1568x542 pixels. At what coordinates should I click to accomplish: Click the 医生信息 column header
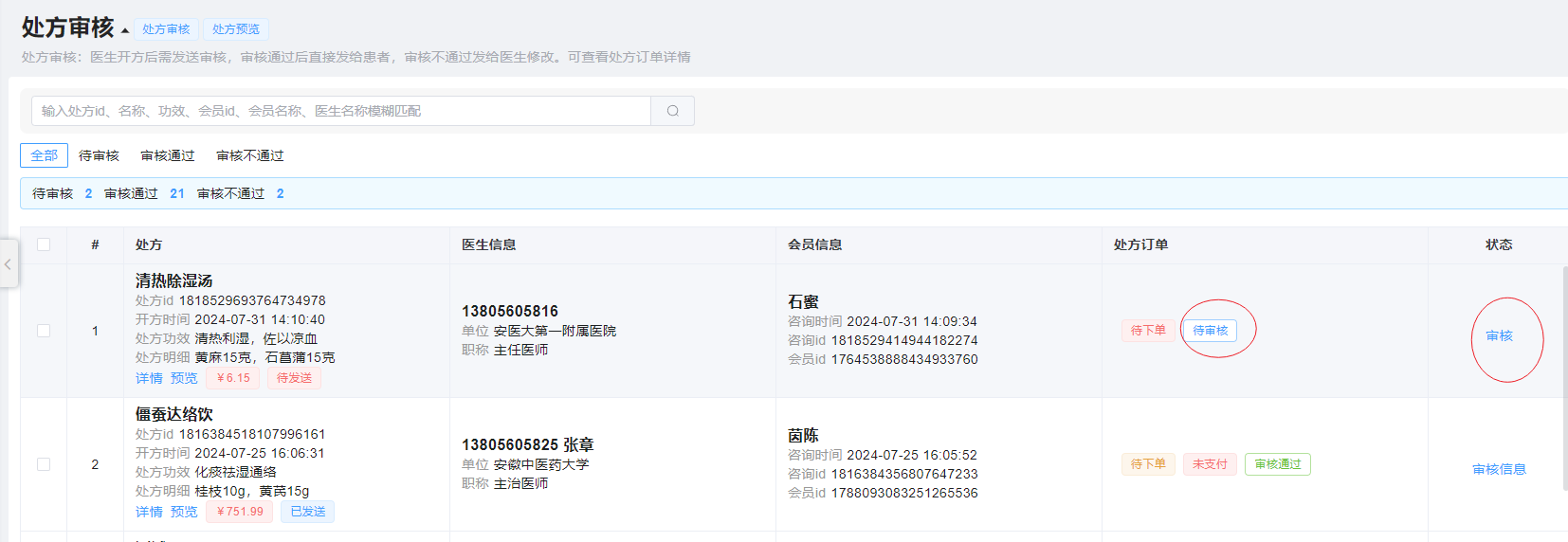point(489,244)
